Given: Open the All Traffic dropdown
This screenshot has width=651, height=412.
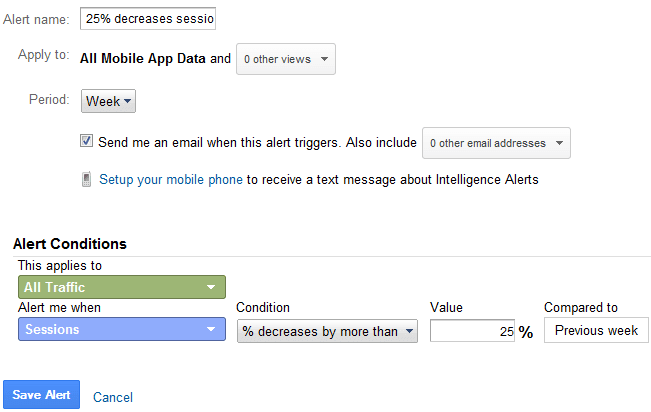Looking at the screenshot, I should pos(122,287).
